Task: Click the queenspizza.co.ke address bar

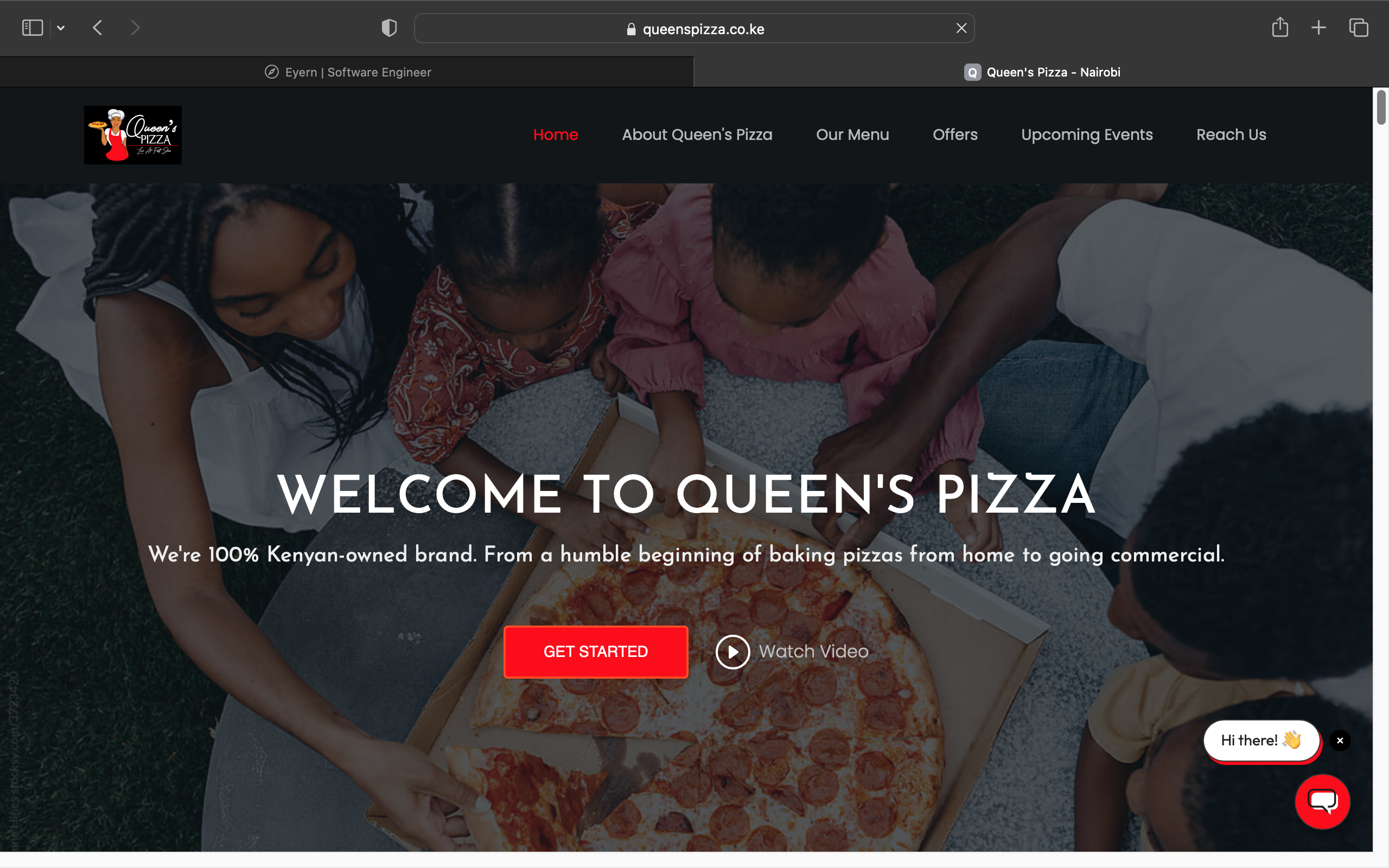Action: pos(694,29)
